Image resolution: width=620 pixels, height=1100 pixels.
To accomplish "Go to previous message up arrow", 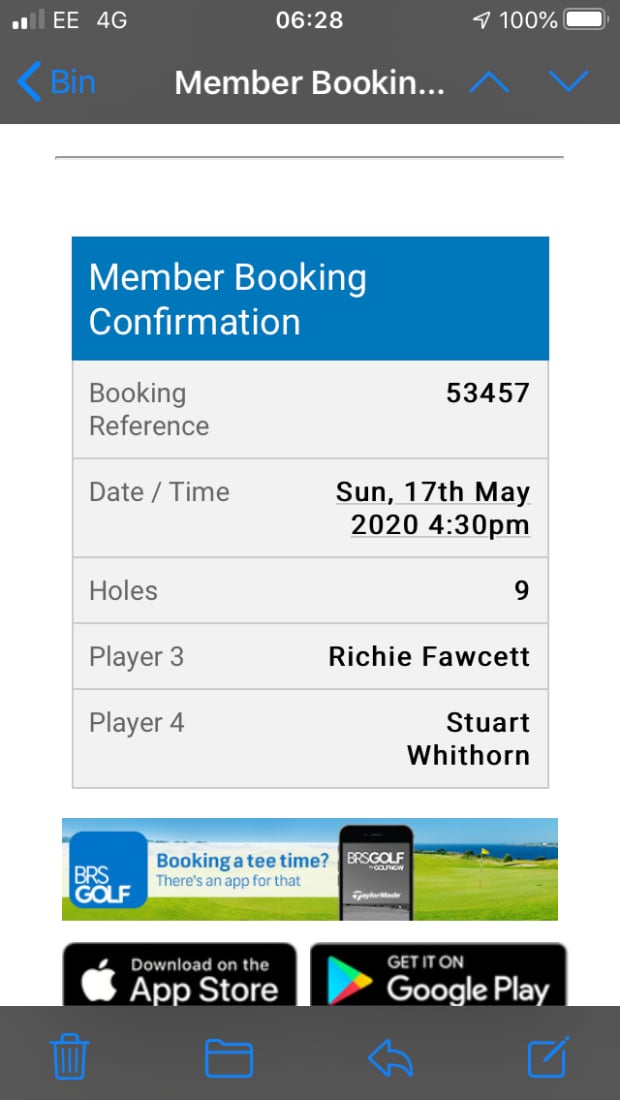I will pyautogui.click(x=489, y=82).
